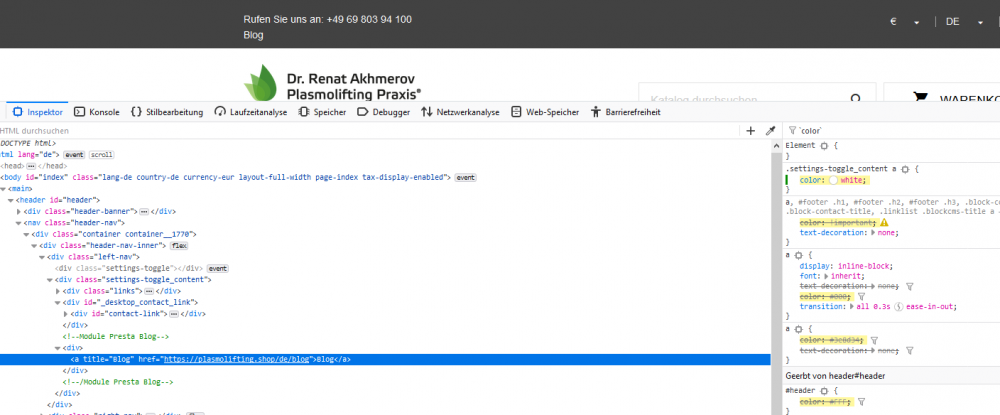
Task: Pick a page color with the eyedropper
Action: [770, 131]
